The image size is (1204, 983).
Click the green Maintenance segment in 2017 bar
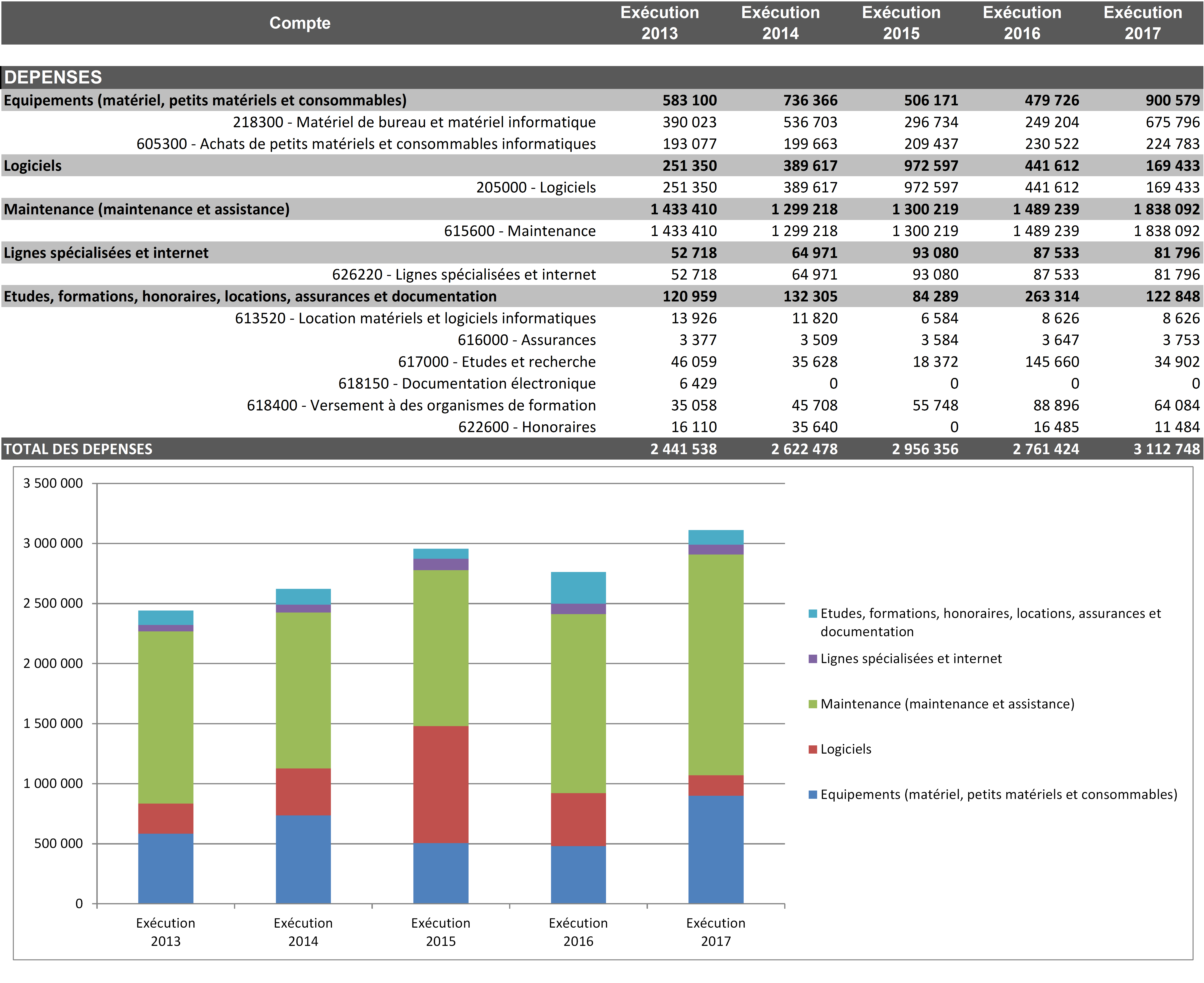pos(716,664)
